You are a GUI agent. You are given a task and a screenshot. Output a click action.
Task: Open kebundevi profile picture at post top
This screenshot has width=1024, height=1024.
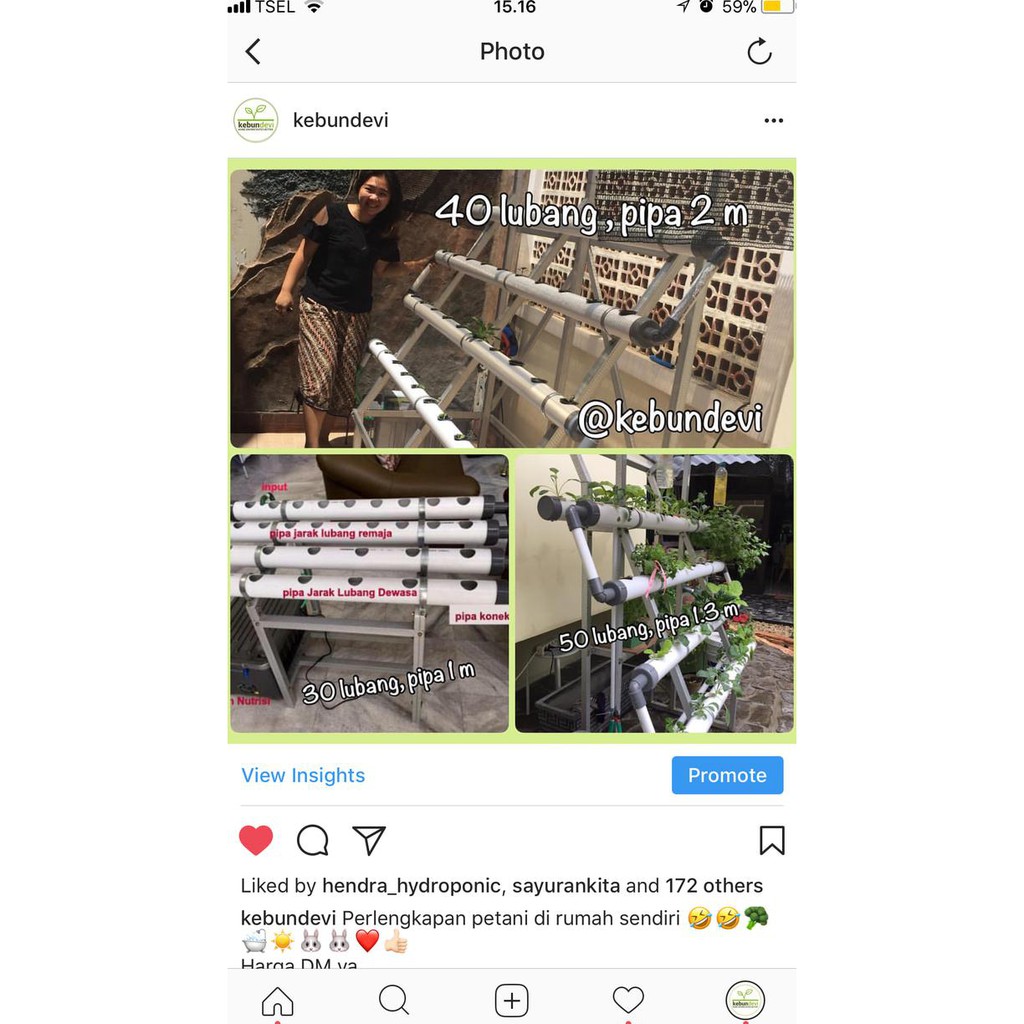pos(256,120)
